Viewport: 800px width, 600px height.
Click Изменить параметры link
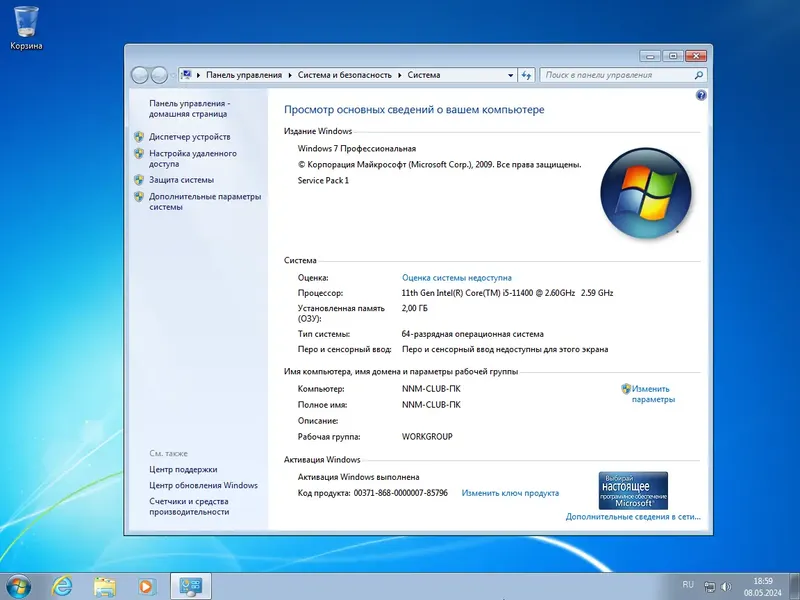point(653,394)
